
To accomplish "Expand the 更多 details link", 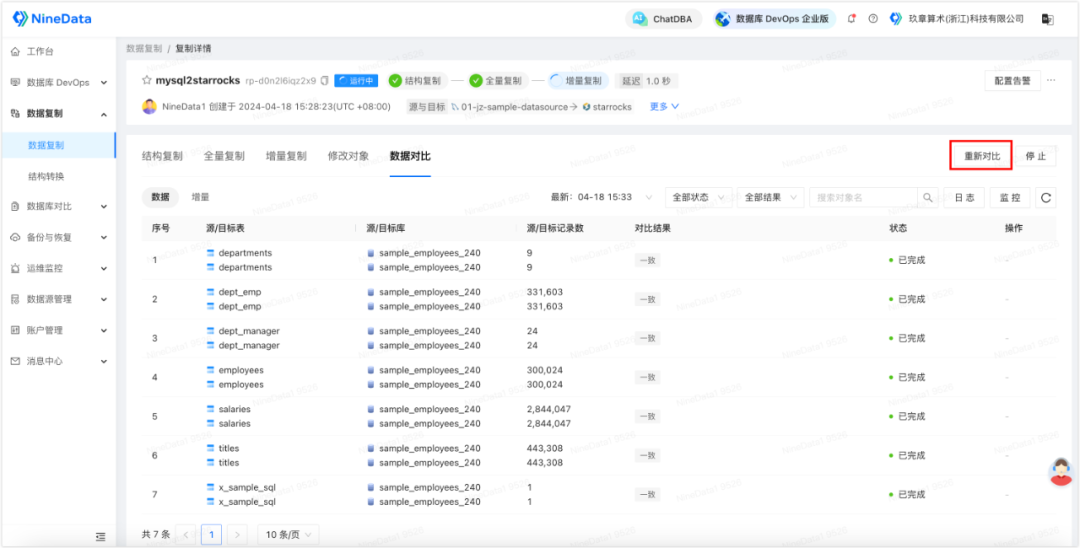I will pyautogui.click(x=665, y=107).
